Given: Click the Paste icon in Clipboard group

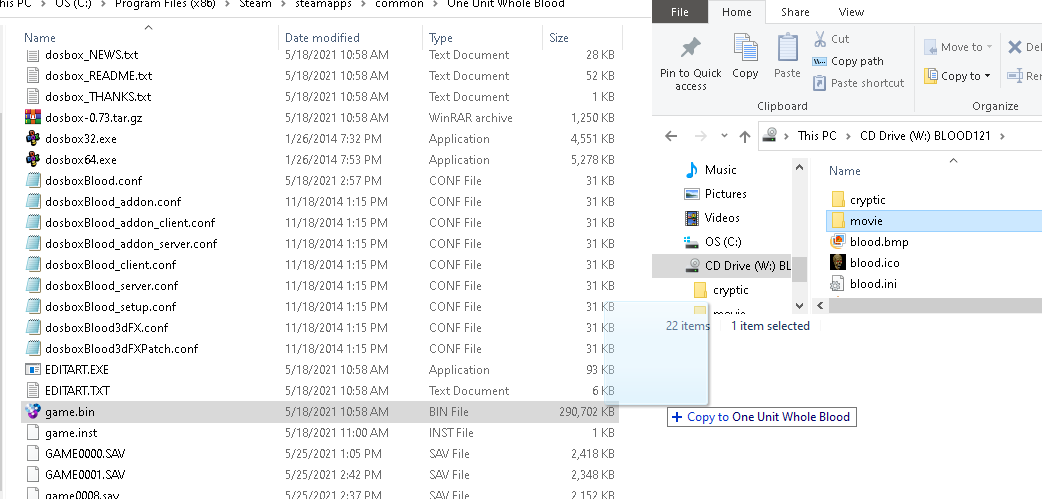Looking at the screenshot, I should [x=787, y=48].
